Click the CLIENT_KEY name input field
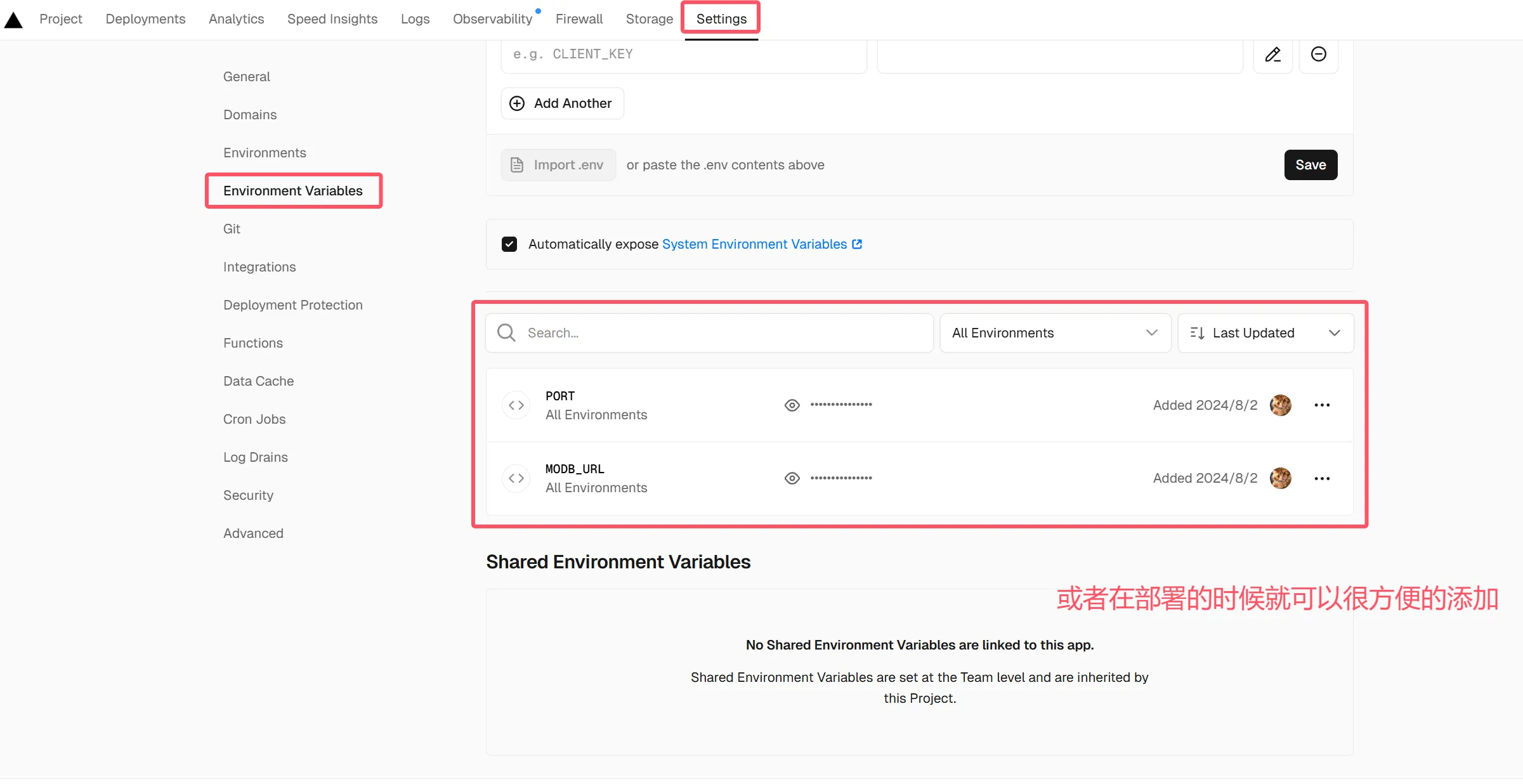 [684, 53]
